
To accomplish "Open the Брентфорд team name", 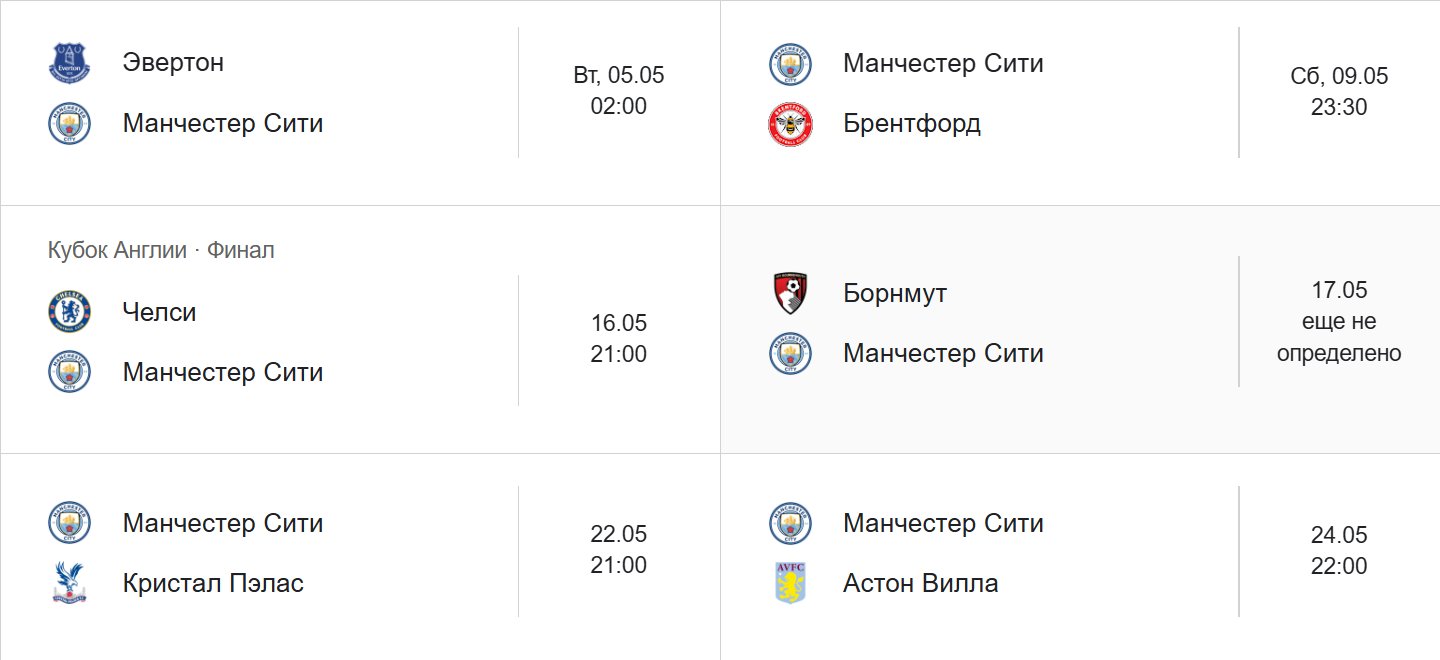I will pos(911,124).
